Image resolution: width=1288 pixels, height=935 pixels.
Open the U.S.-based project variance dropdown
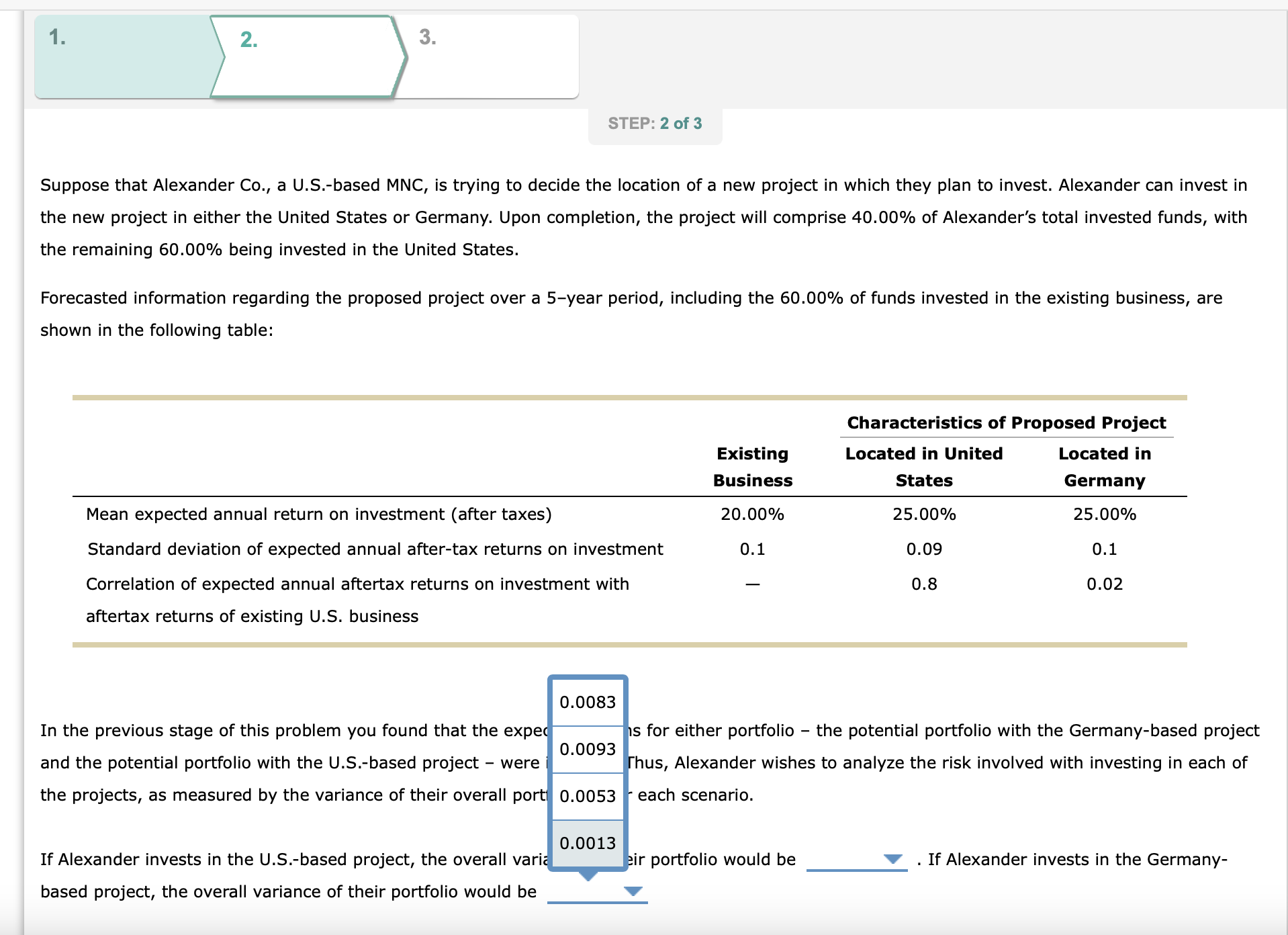856,859
